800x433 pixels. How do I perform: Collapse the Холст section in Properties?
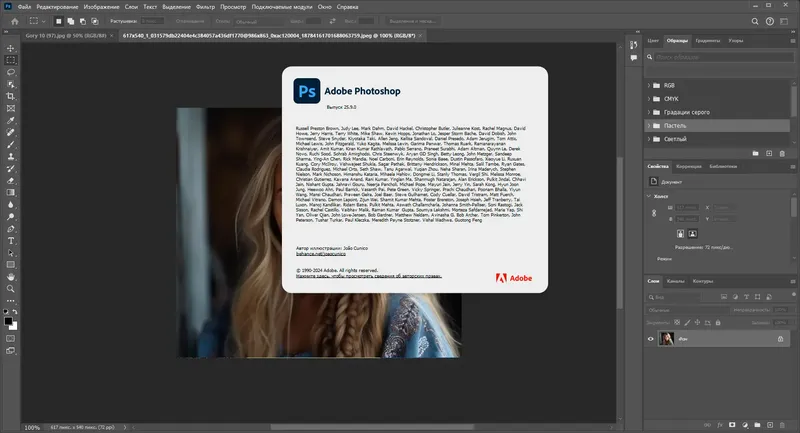click(649, 196)
